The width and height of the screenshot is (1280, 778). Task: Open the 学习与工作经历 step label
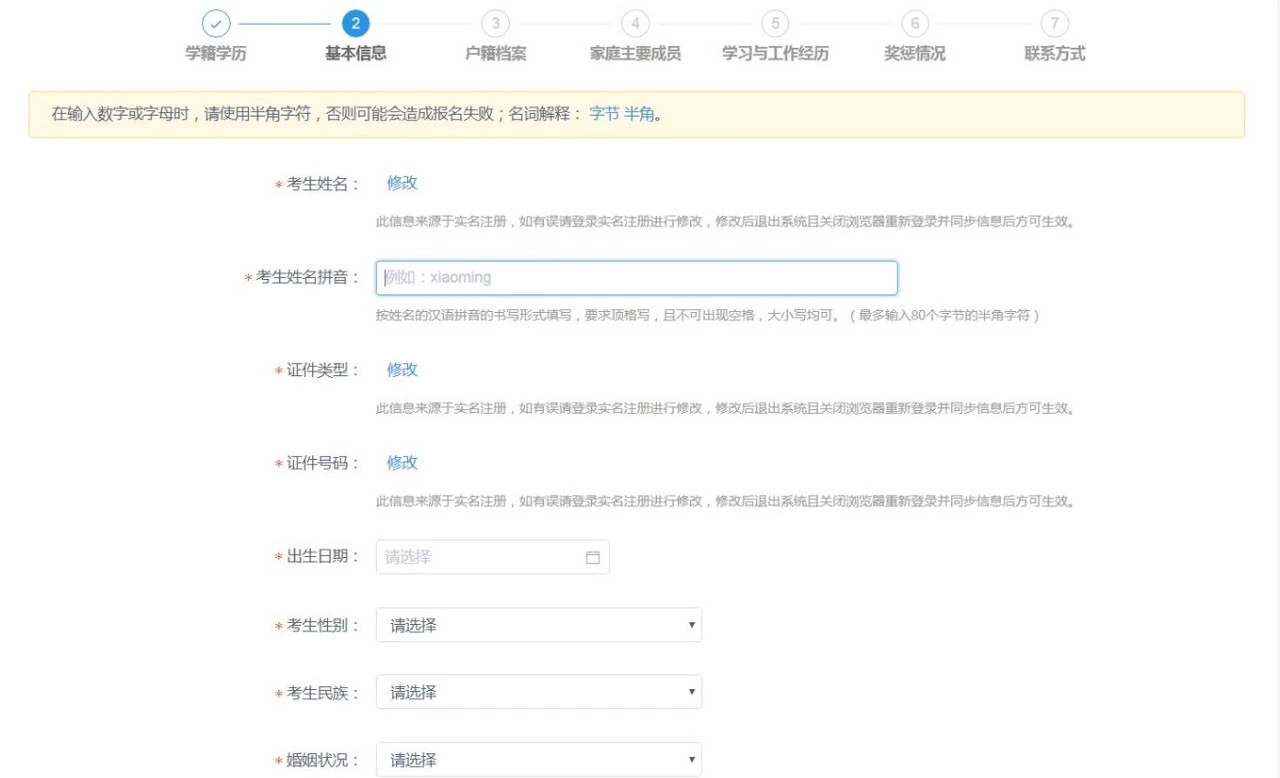point(775,54)
